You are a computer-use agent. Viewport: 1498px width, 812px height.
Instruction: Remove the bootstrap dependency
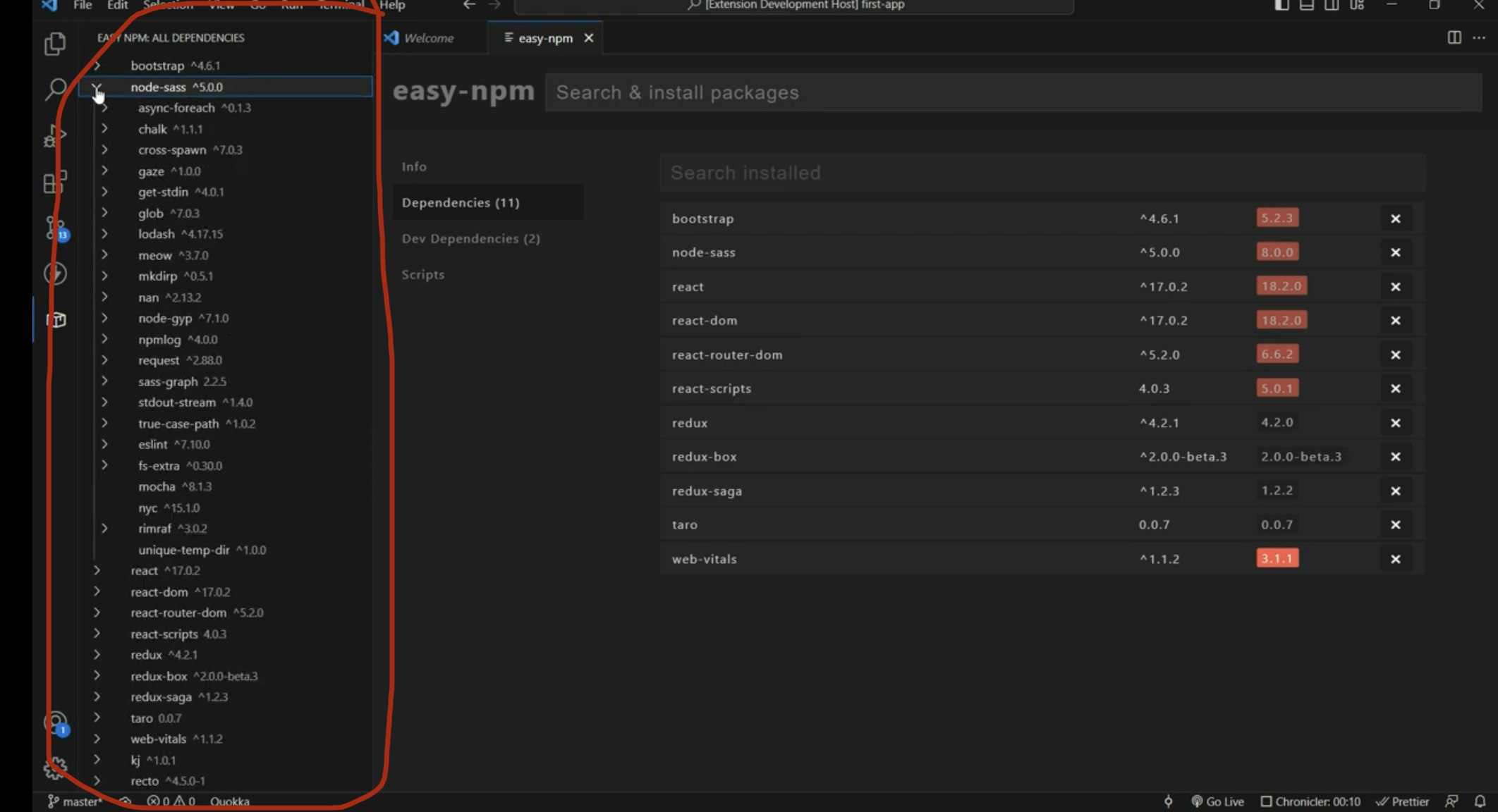tap(1395, 219)
